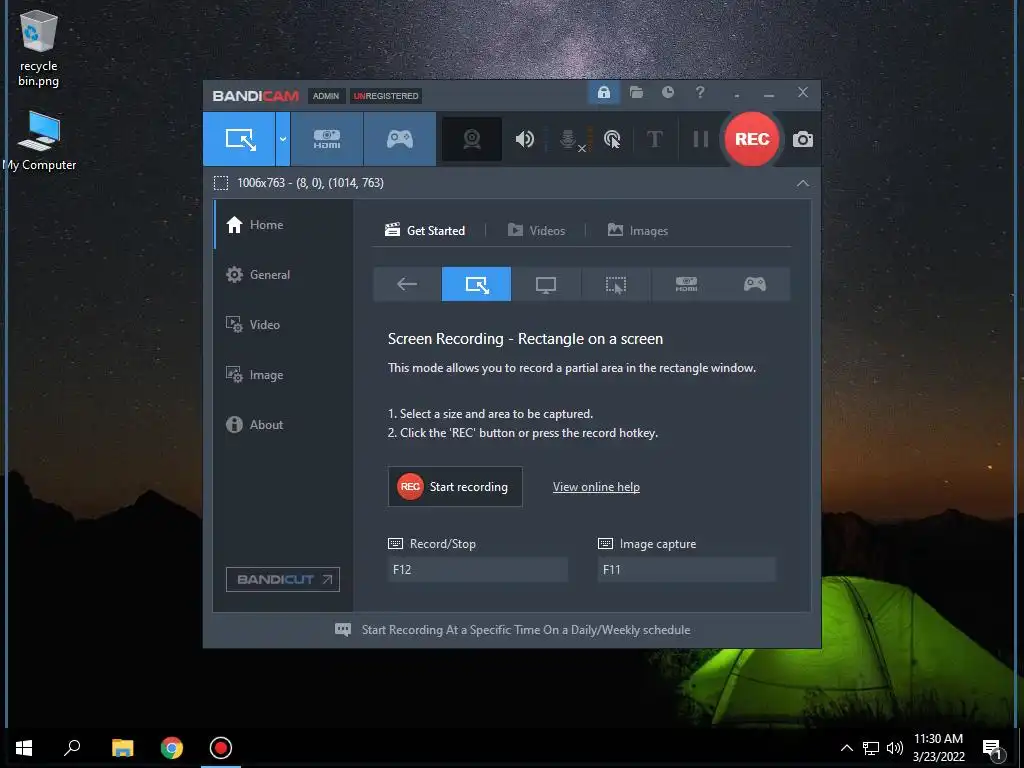Open Google Chrome from the taskbar

tap(172, 748)
